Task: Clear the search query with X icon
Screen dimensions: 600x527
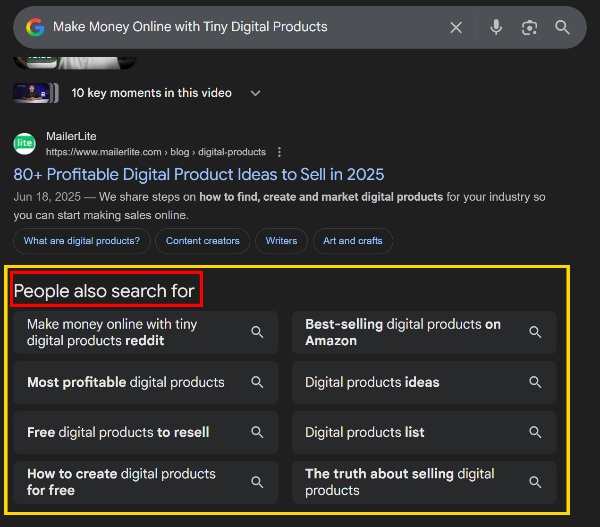Action: (x=456, y=27)
